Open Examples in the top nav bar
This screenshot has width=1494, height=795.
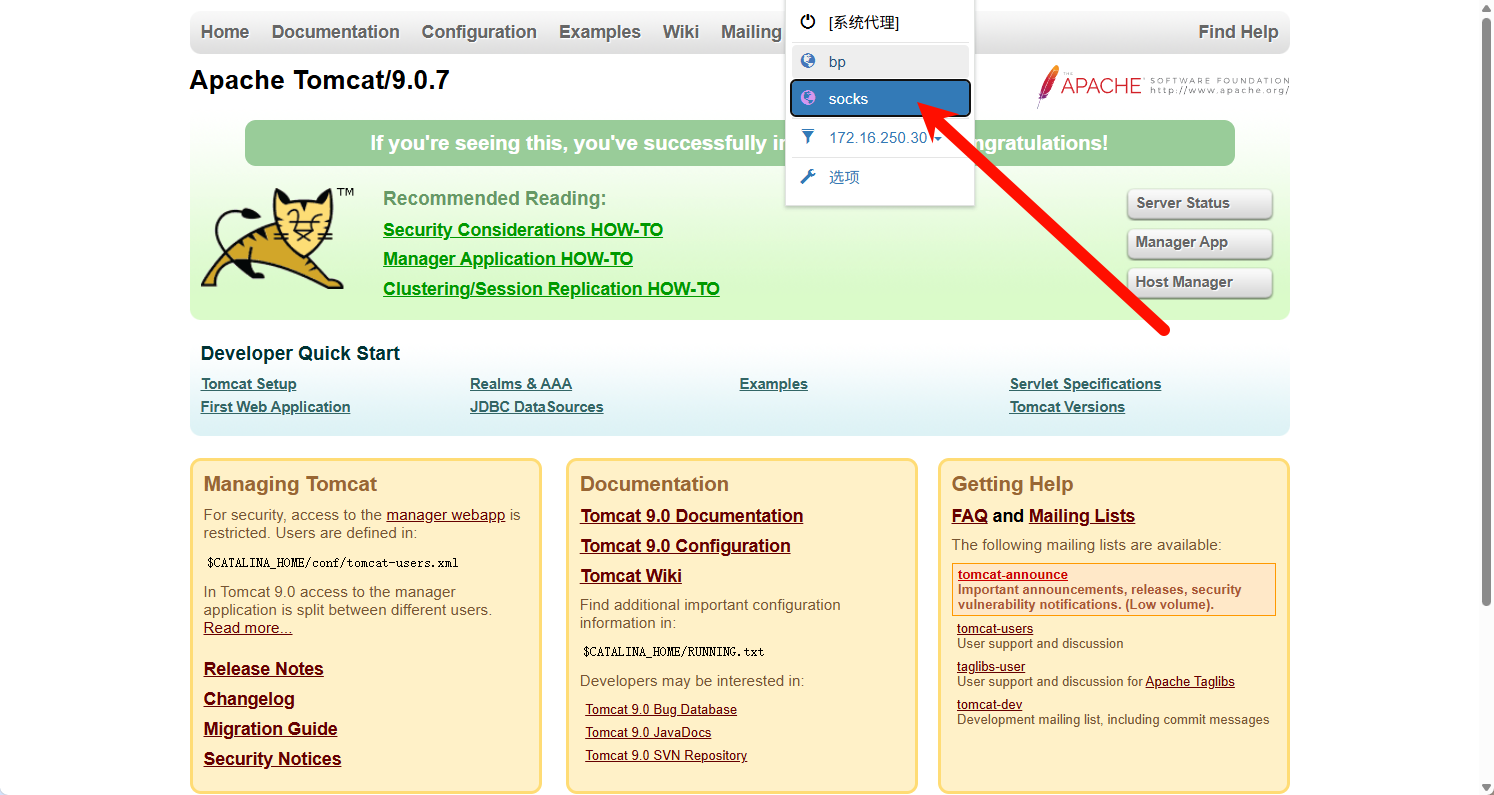tap(600, 32)
